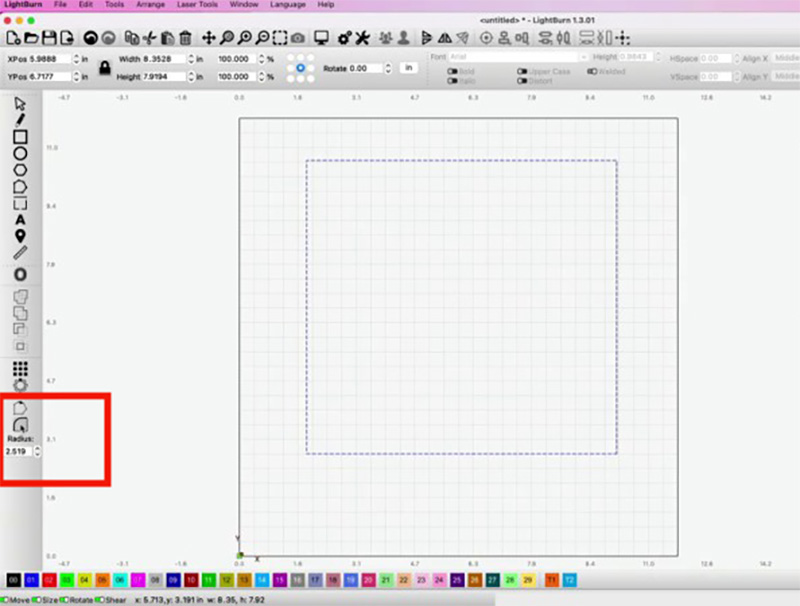Click the 'in' unit button beside Rotate
The width and height of the screenshot is (800, 606).
[408, 68]
